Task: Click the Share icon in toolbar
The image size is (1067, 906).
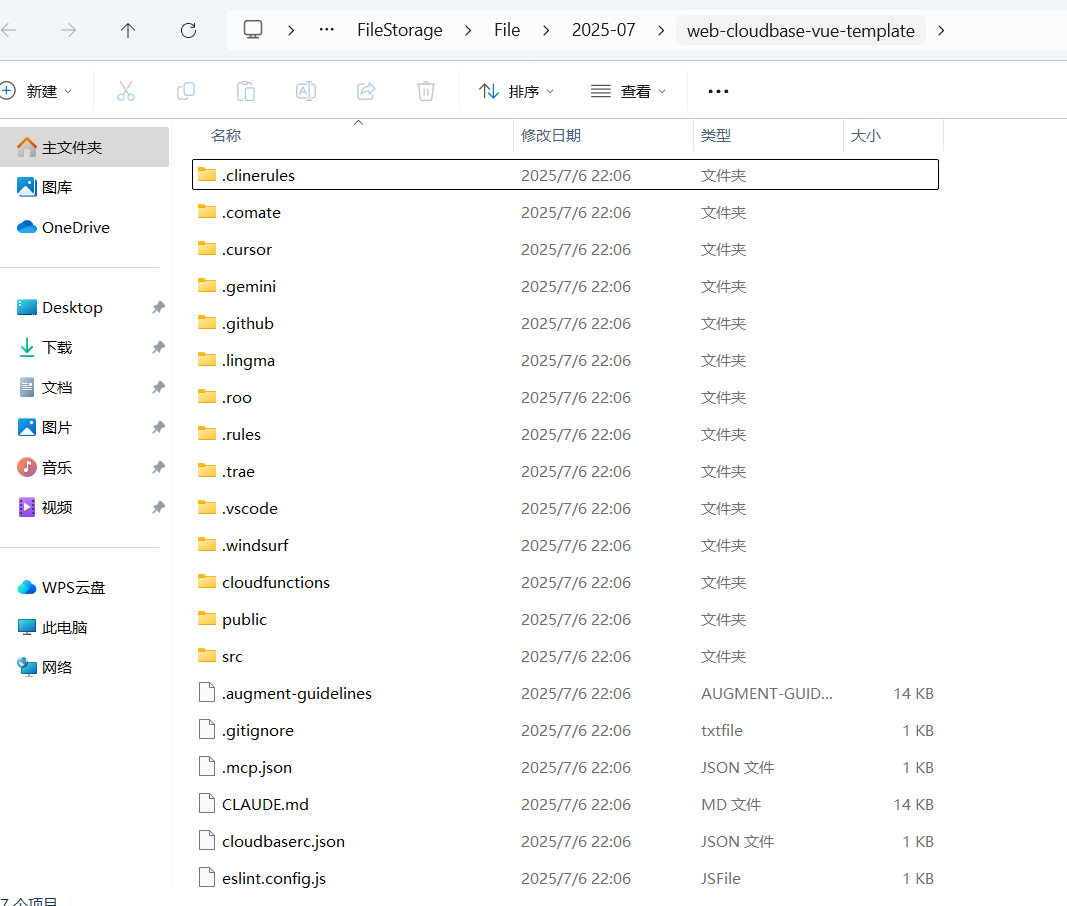Action: (366, 91)
